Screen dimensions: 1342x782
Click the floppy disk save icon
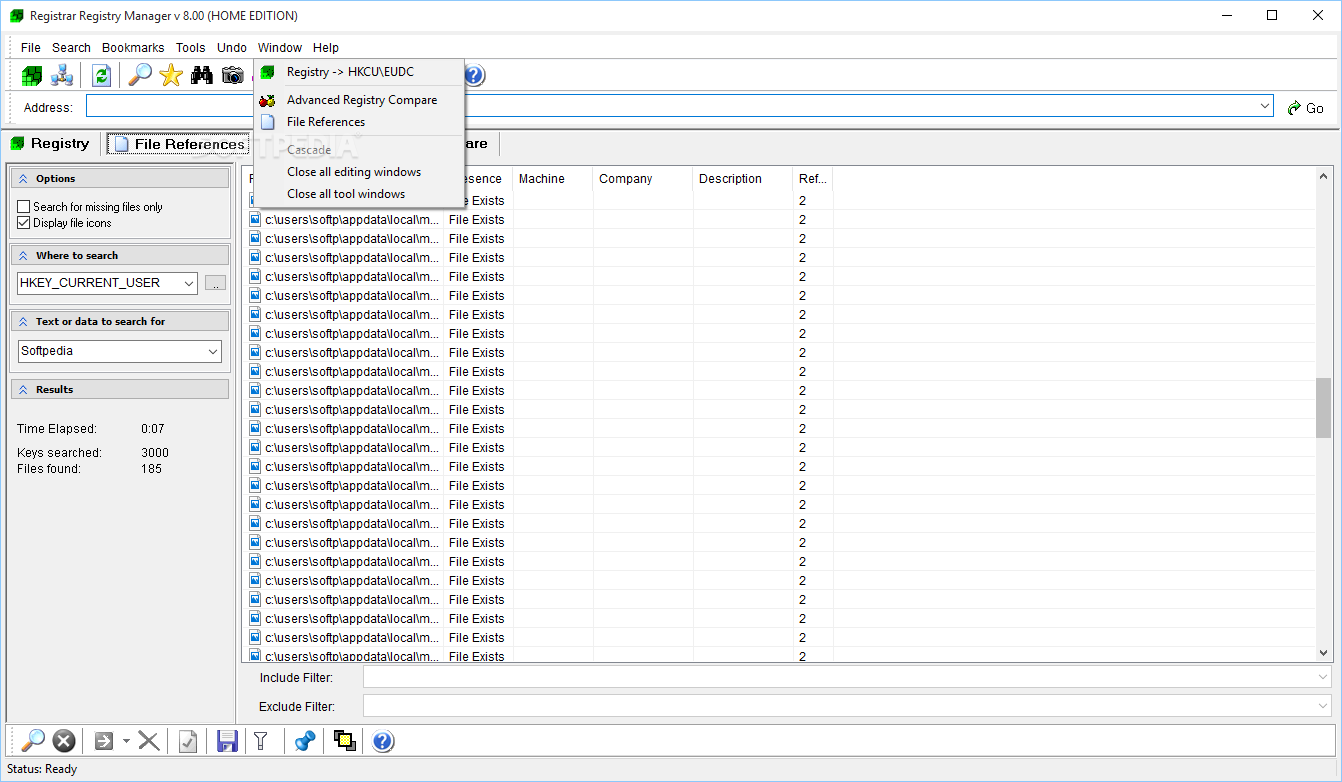(x=227, y=741)
